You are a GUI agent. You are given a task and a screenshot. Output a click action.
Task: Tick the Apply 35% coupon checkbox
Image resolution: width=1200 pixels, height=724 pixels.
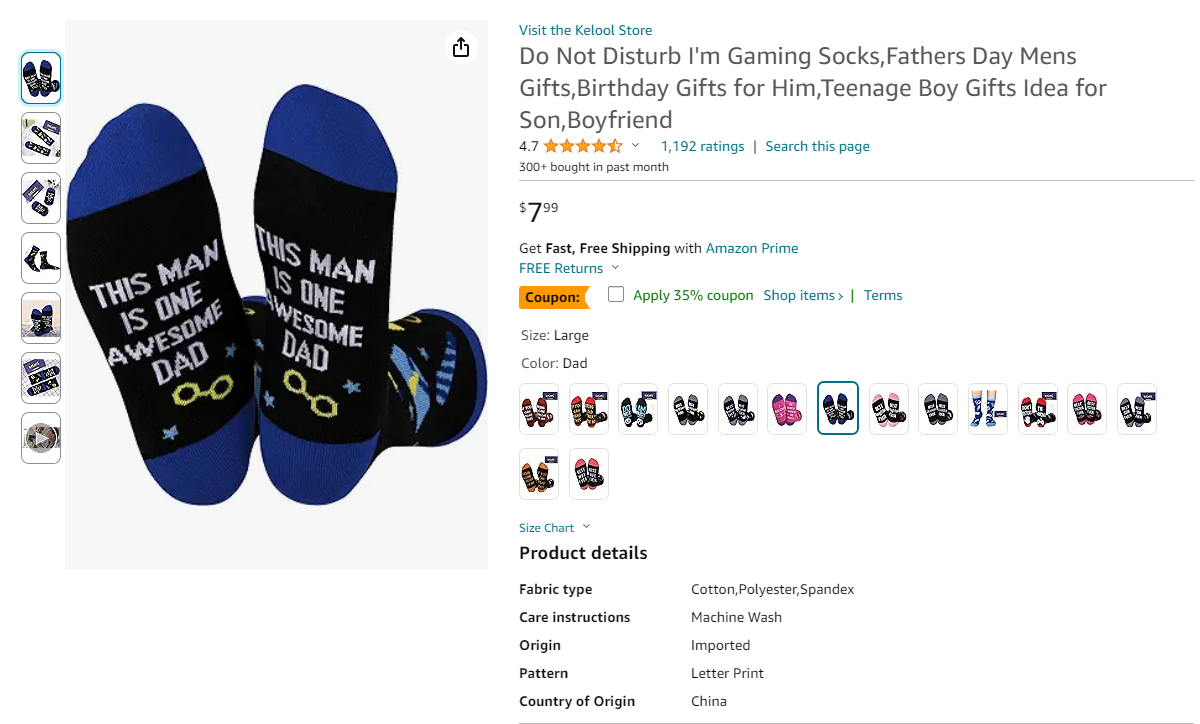(616, 294)
